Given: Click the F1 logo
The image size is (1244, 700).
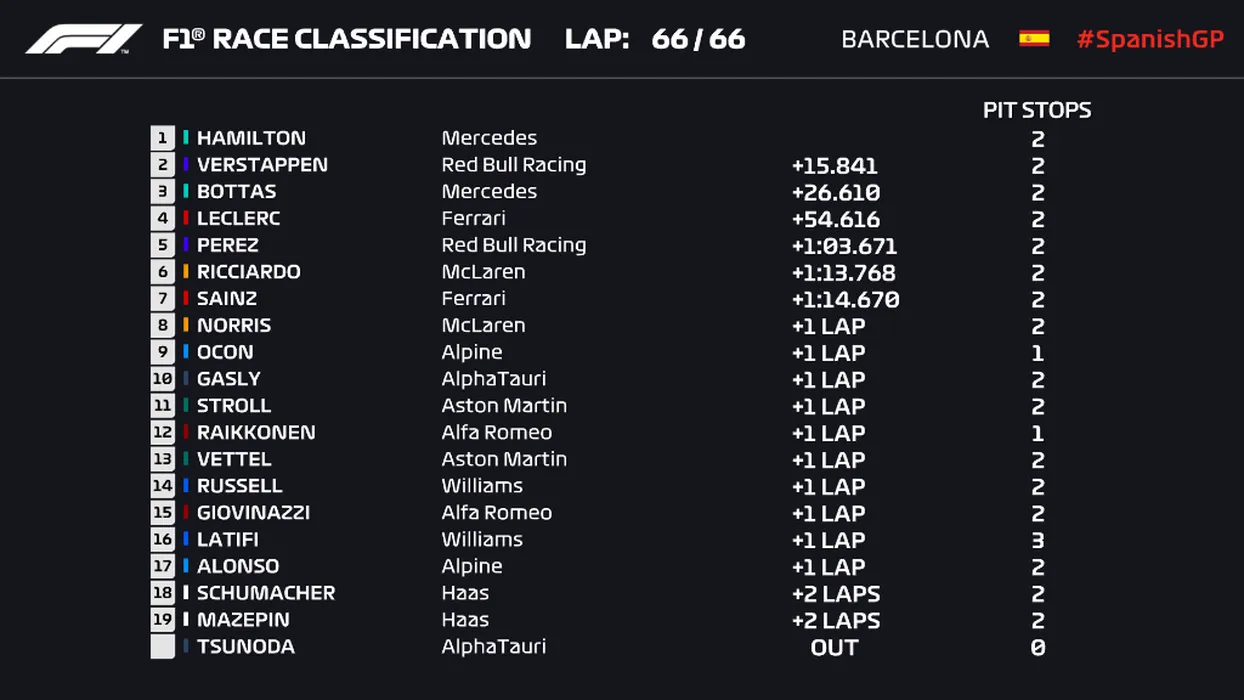Looking at the screenshot, I should (x=84, y=39).
